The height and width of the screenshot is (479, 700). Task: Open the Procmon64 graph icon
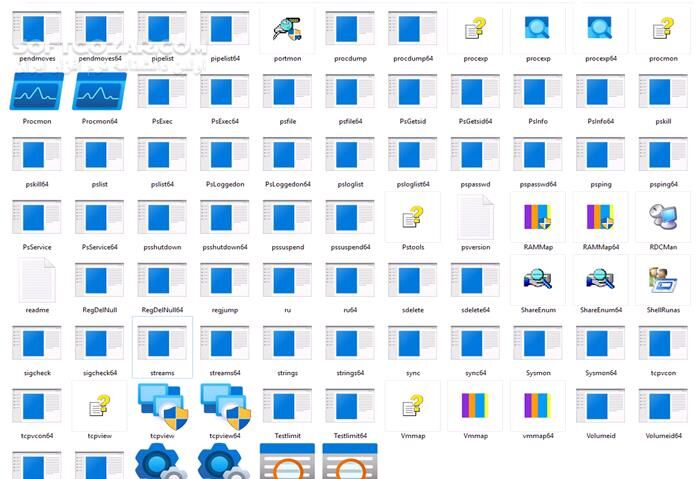coord(99,95)
